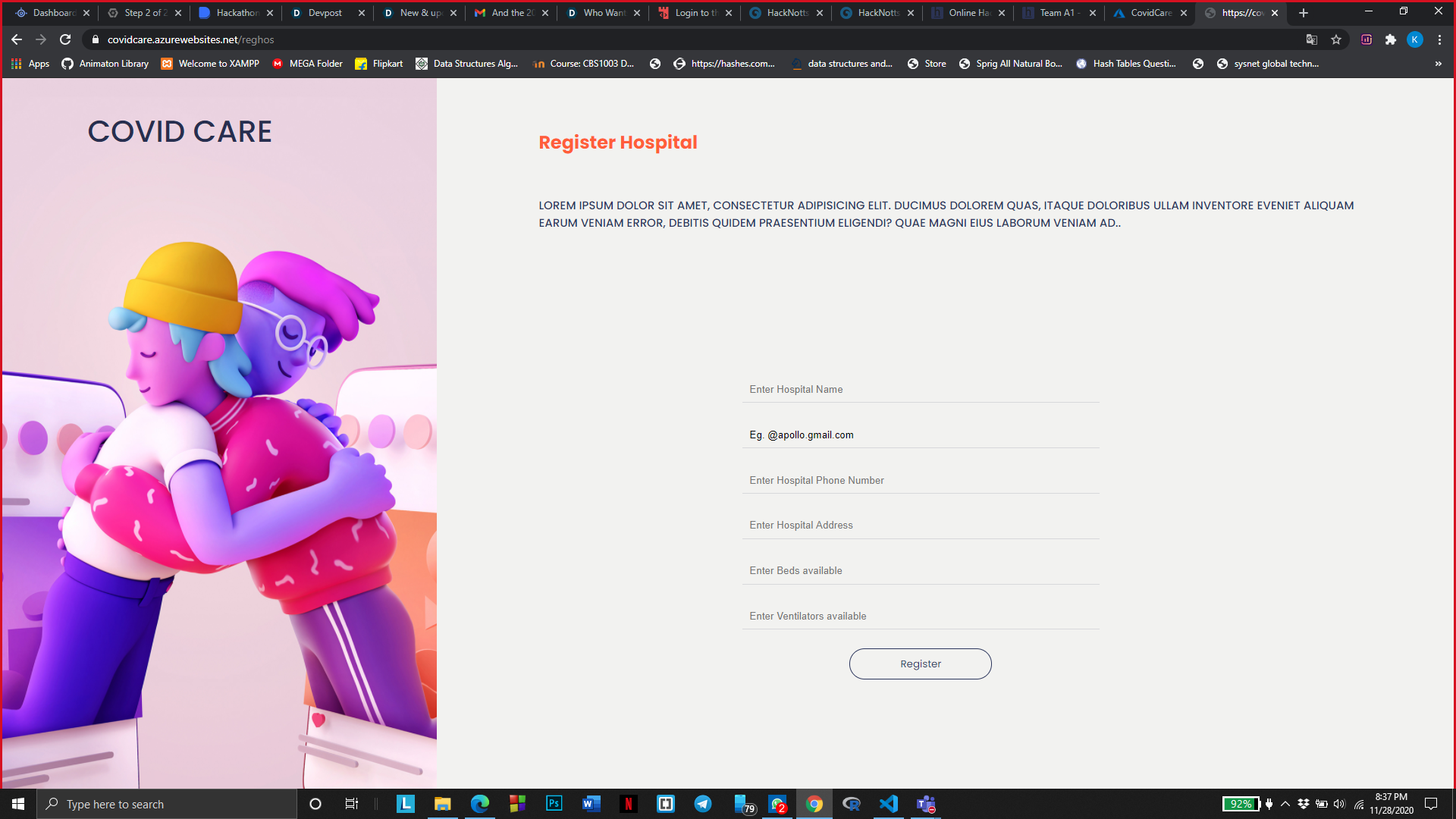Open a new browser tab

pyautogui.click(x=1304, y=13)
